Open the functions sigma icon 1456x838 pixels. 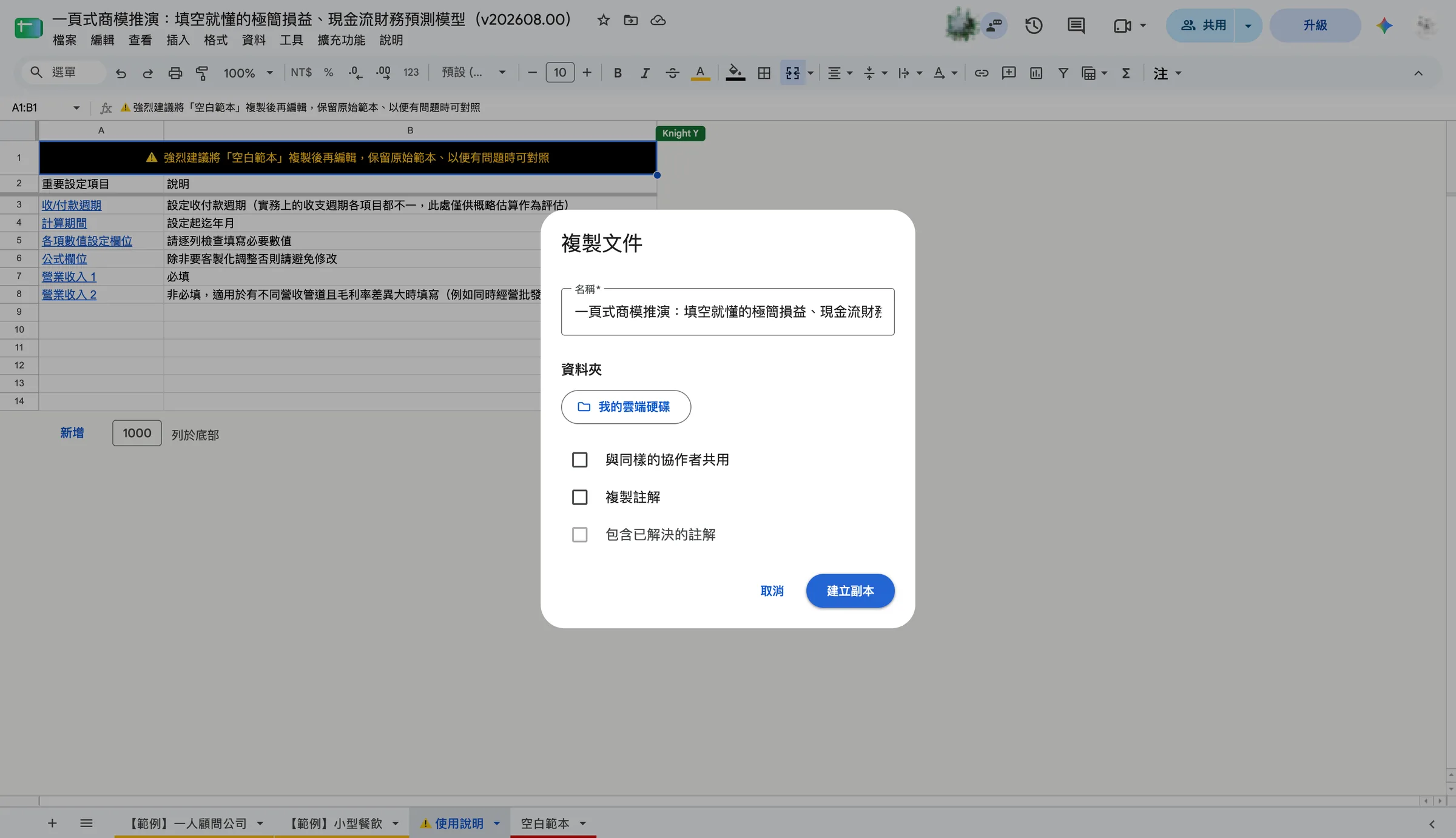click(1126, 73)
